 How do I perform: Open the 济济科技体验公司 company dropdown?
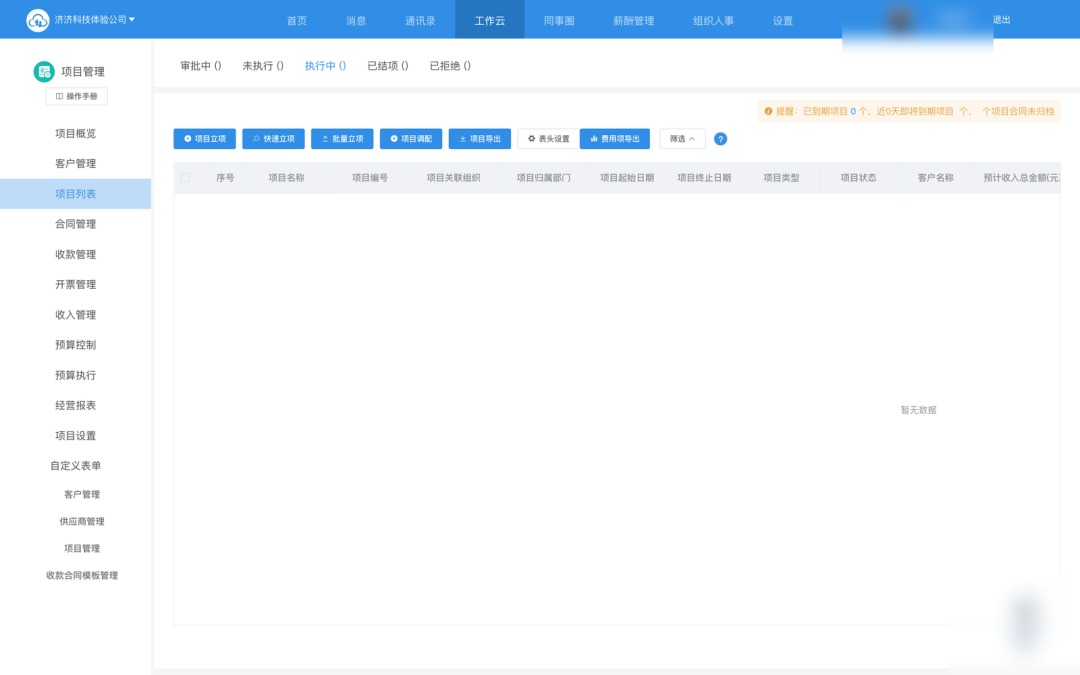point(94,19)
